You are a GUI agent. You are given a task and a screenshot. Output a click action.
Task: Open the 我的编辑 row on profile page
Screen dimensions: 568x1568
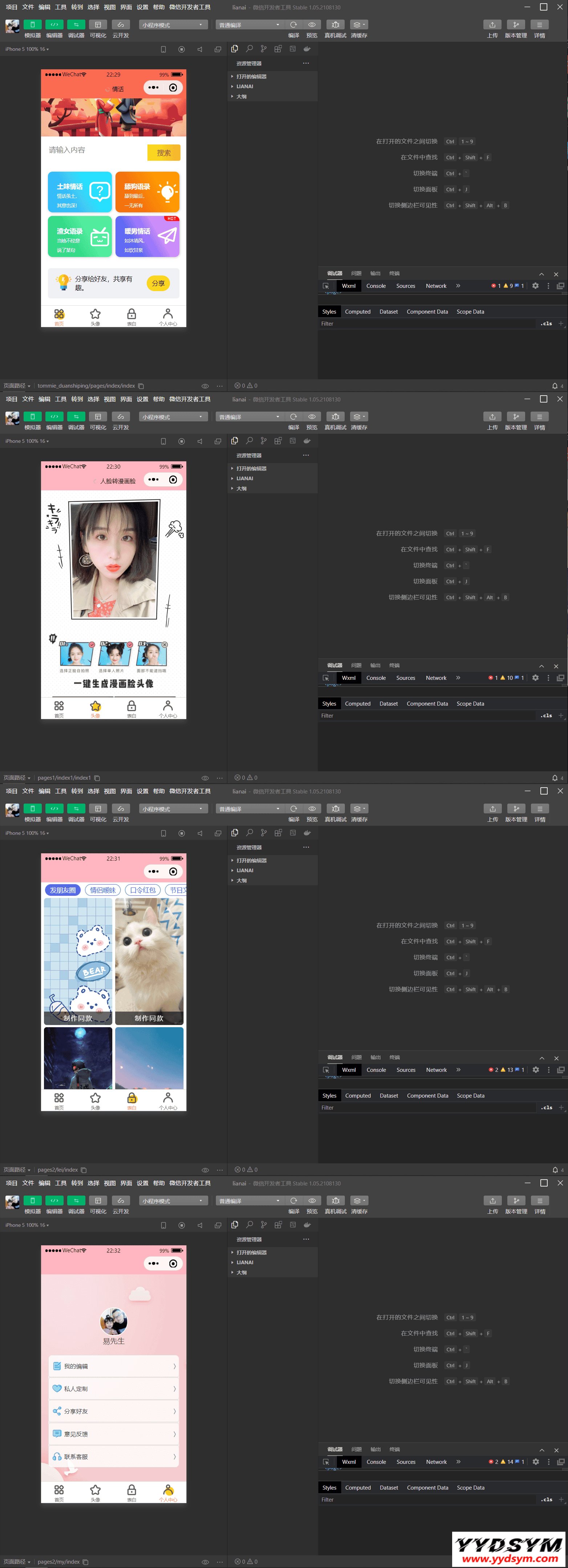pos(114,1366)
